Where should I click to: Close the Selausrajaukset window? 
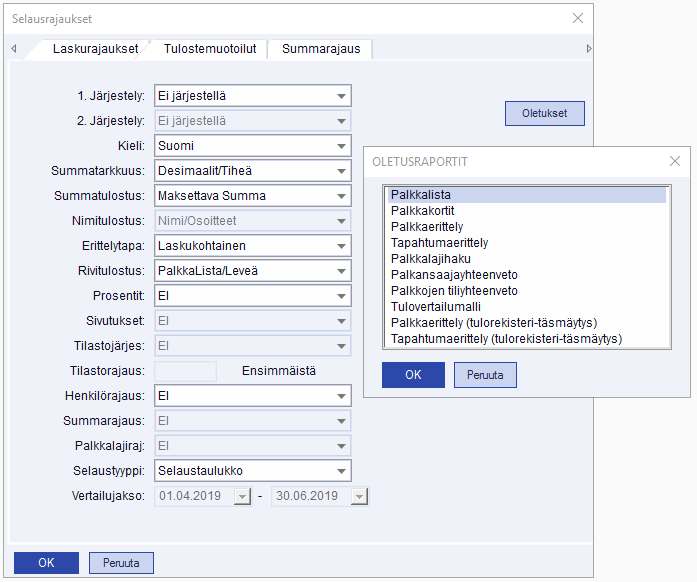[577, 18]
